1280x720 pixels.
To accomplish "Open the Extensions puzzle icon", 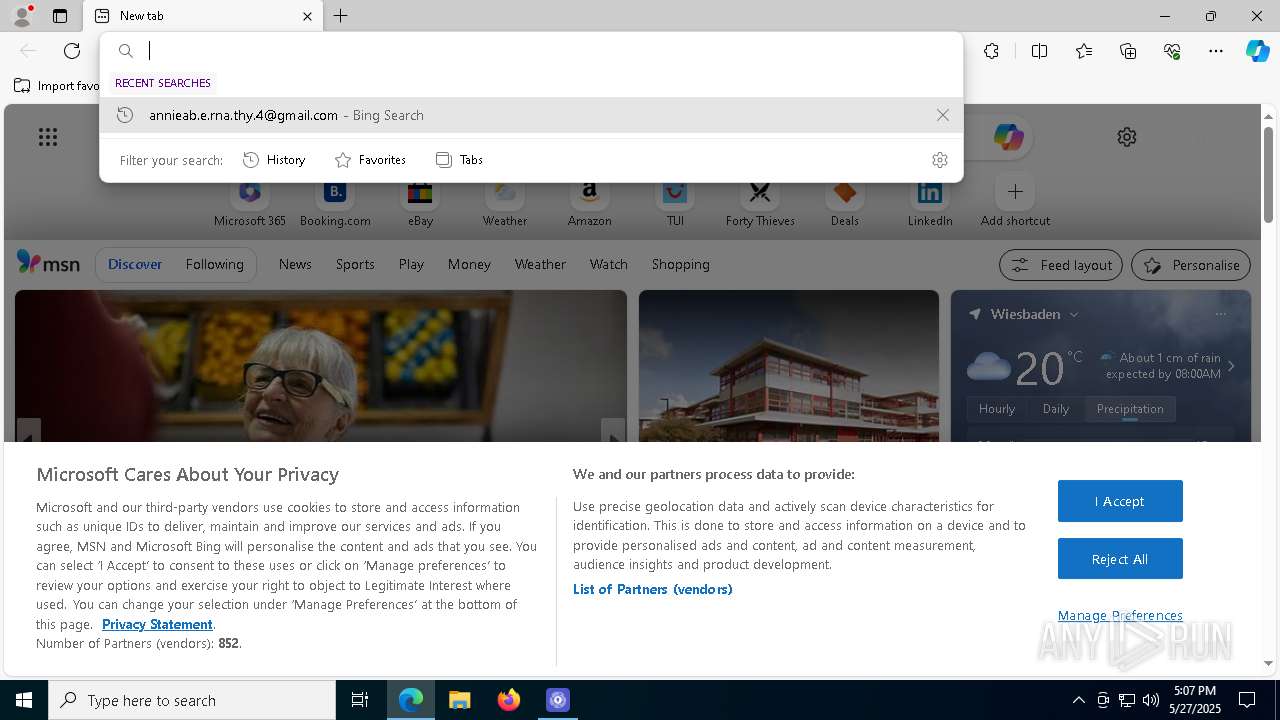I will tap(991, 51).
